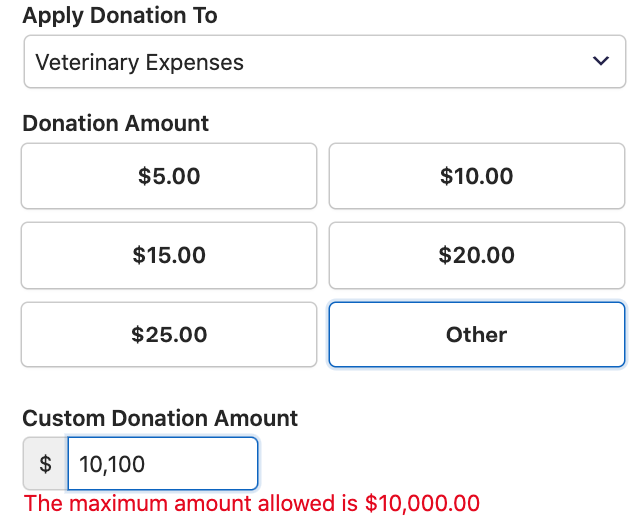Focus the Custom Donation Amount field
Image resolution: width=641 pixels, height=526 pixels.
[x=162, y=464]
